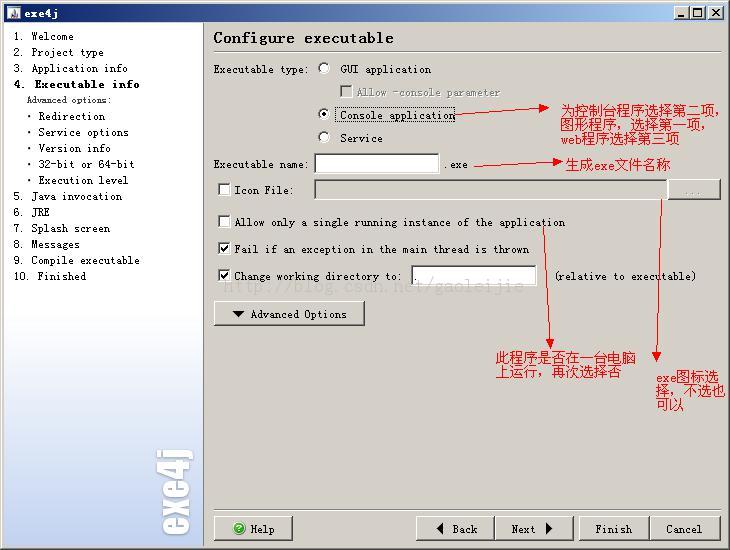Viewport: 730px width, 550px height.
Task: Select the Console application radio button
Action: click(x=324, y=114)
